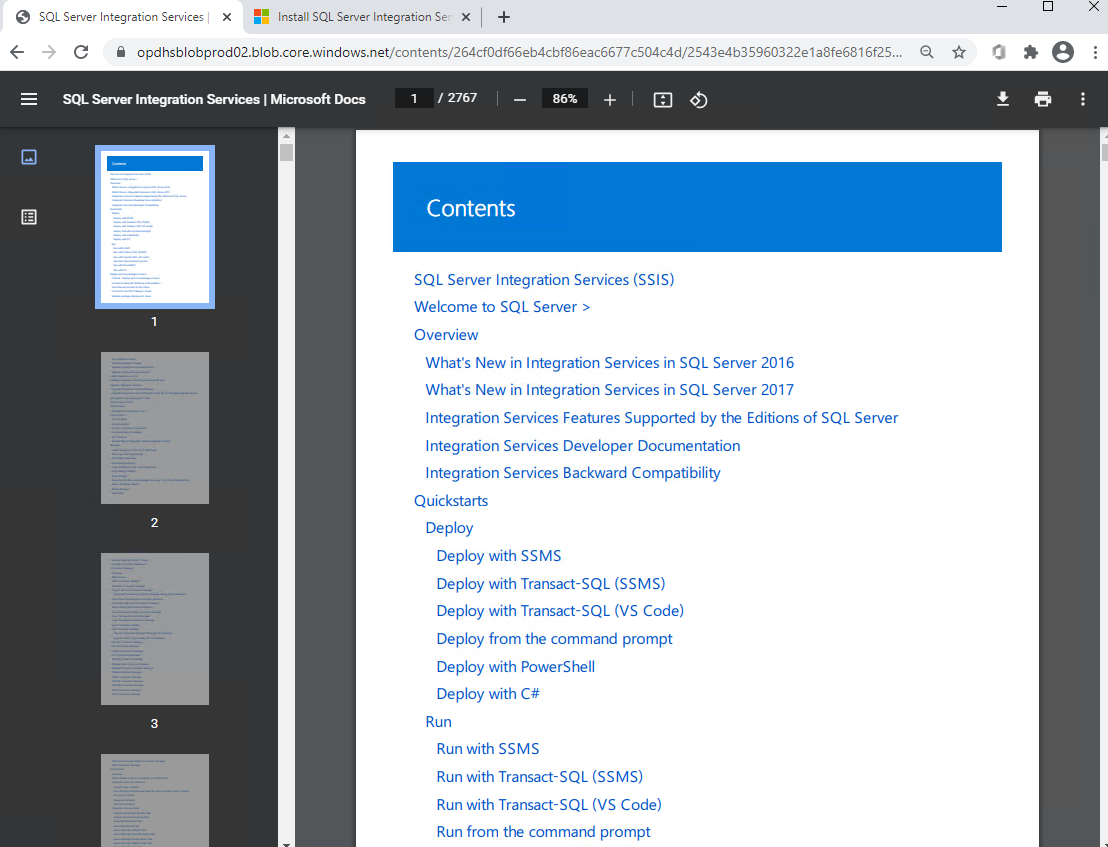
Task: Click the page number input field
Action: (x=414, y=99)
